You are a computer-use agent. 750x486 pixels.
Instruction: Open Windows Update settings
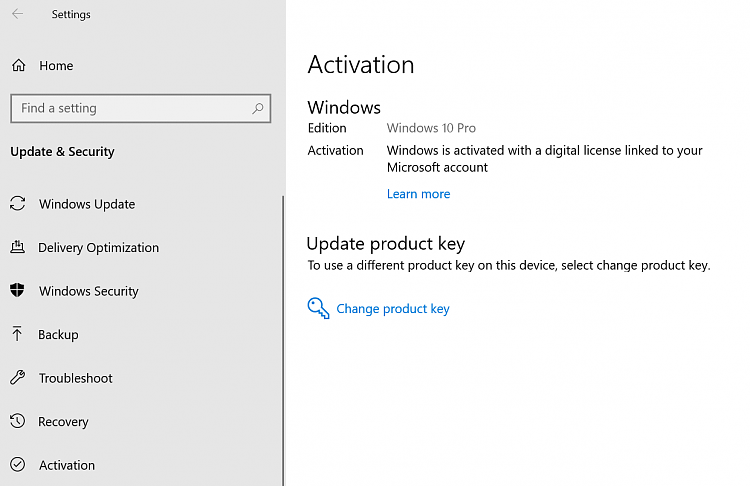87,204
